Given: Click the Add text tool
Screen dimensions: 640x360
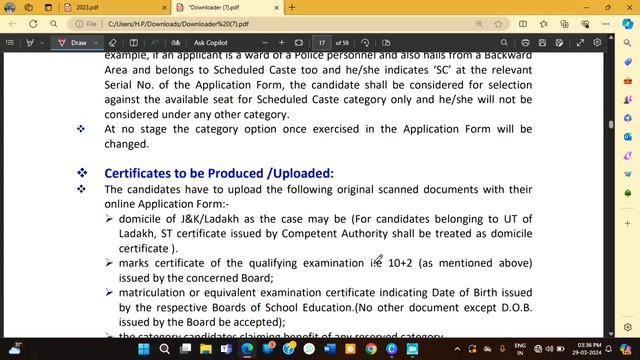Looking at the screenshot, I should tap(133, 43).
